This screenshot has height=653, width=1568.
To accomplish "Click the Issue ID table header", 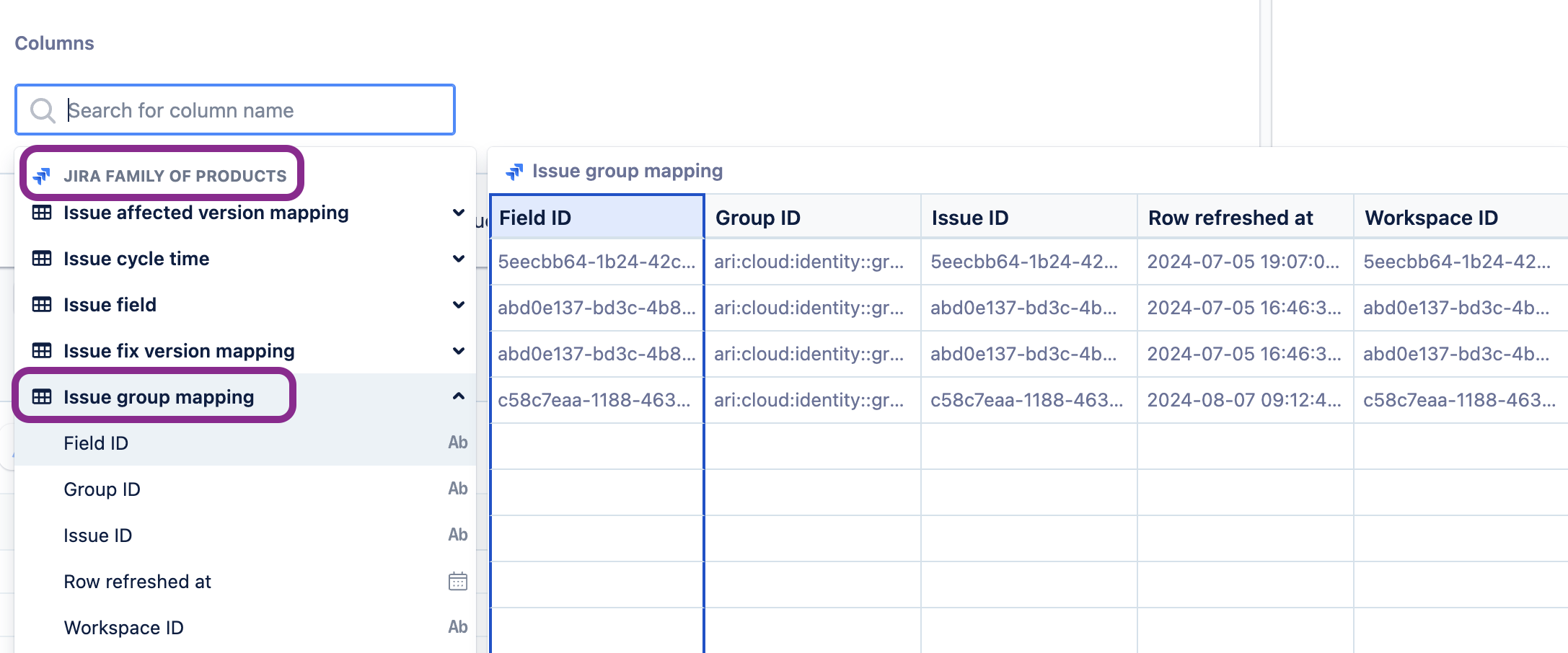I will tap(1029, 217).
